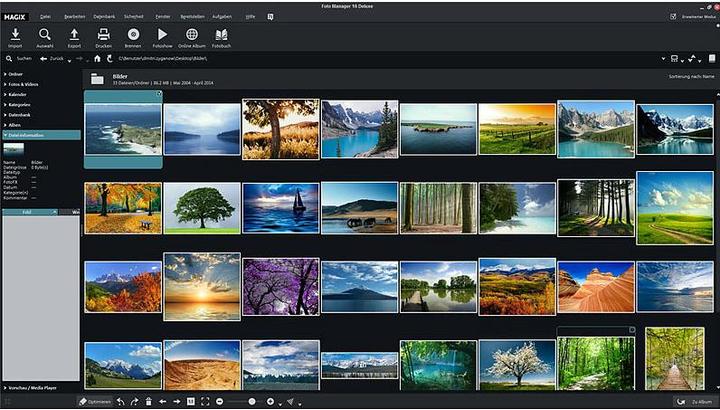Open the address path dropdown arrow
The width and height of the screenshot is (720, 410).
663,59
